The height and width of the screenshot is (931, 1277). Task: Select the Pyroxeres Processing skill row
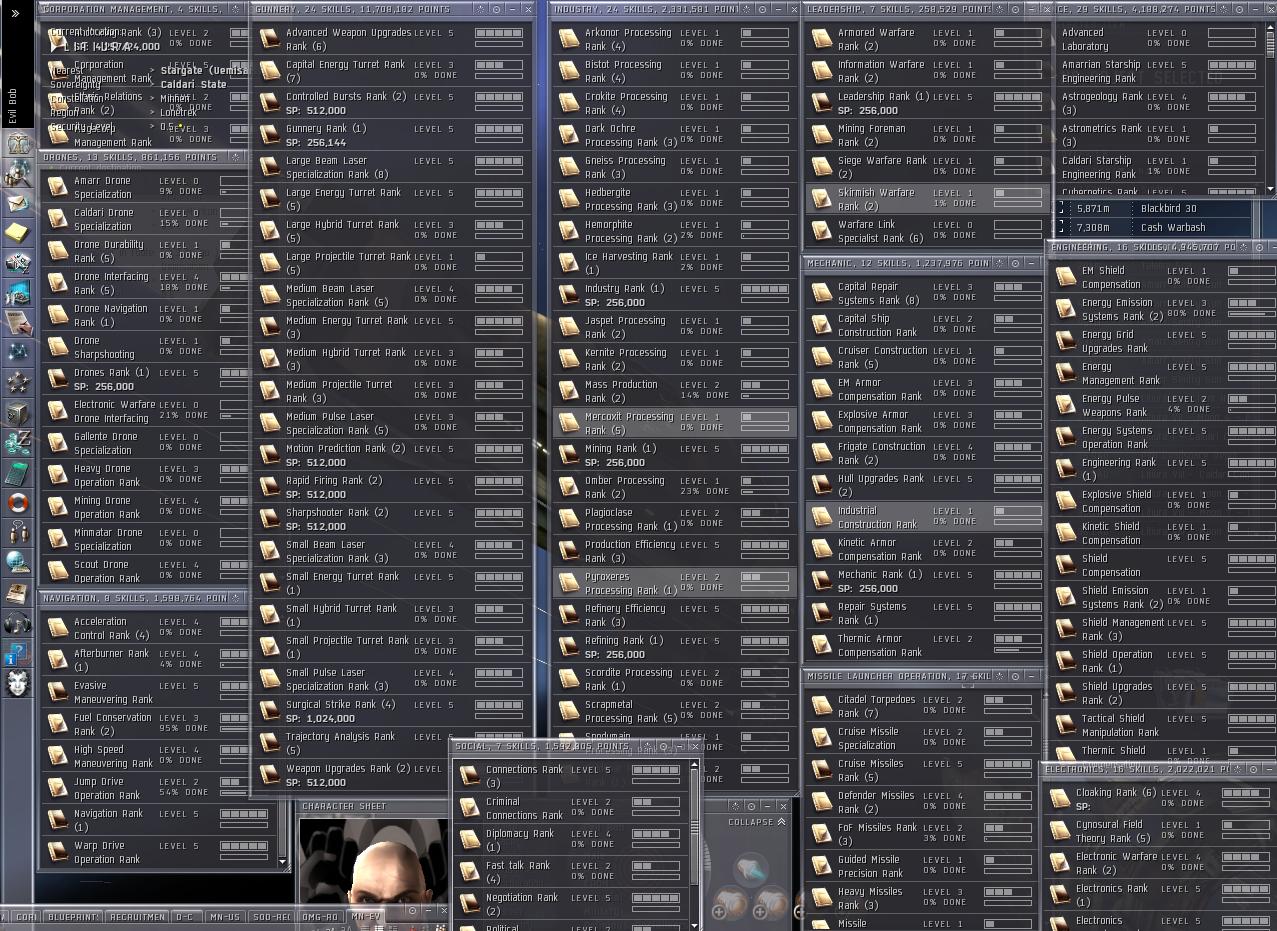pos(675,583)
